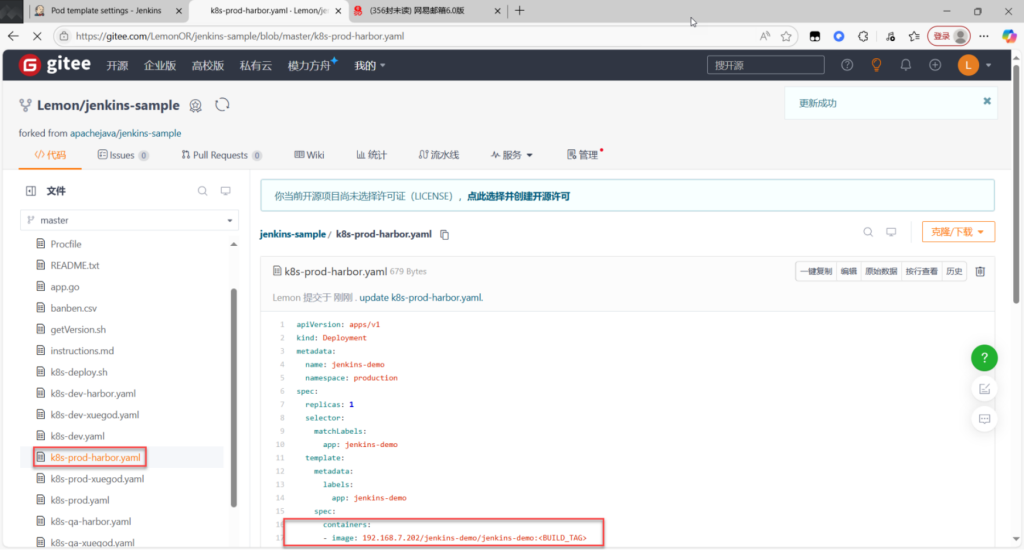Click the 历史 history button

(954, 271)
